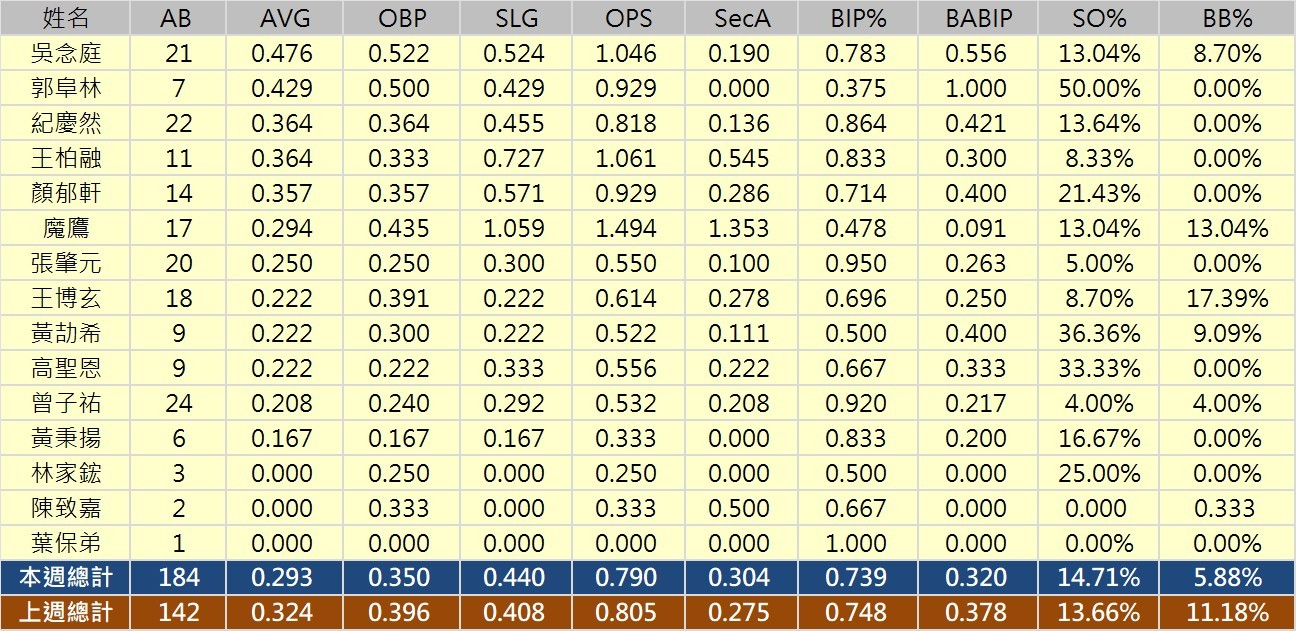This screenshot has width=1296, height=631.
Task: Select 曾子祐's AB value 24
Action: tap(178, 403)
